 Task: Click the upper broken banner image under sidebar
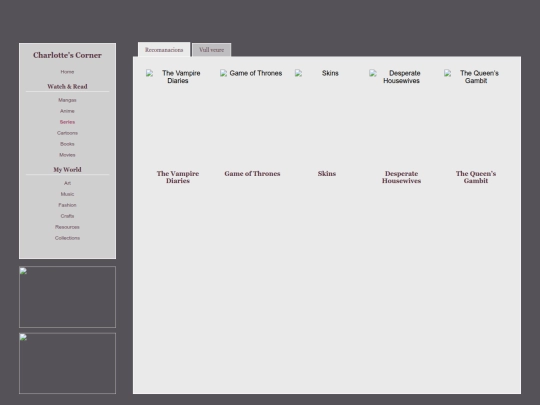pos(68,297)
